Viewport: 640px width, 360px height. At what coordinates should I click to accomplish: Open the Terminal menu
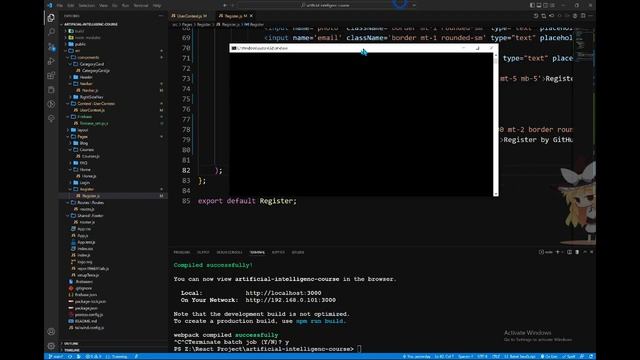141,6
